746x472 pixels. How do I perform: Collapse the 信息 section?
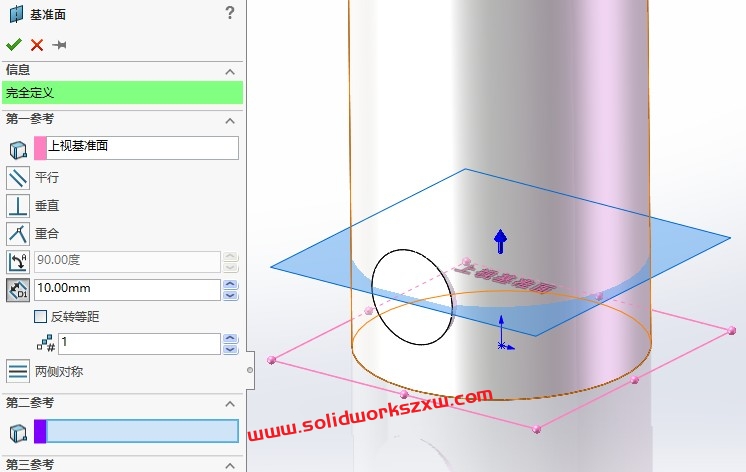tap(230, 72)
